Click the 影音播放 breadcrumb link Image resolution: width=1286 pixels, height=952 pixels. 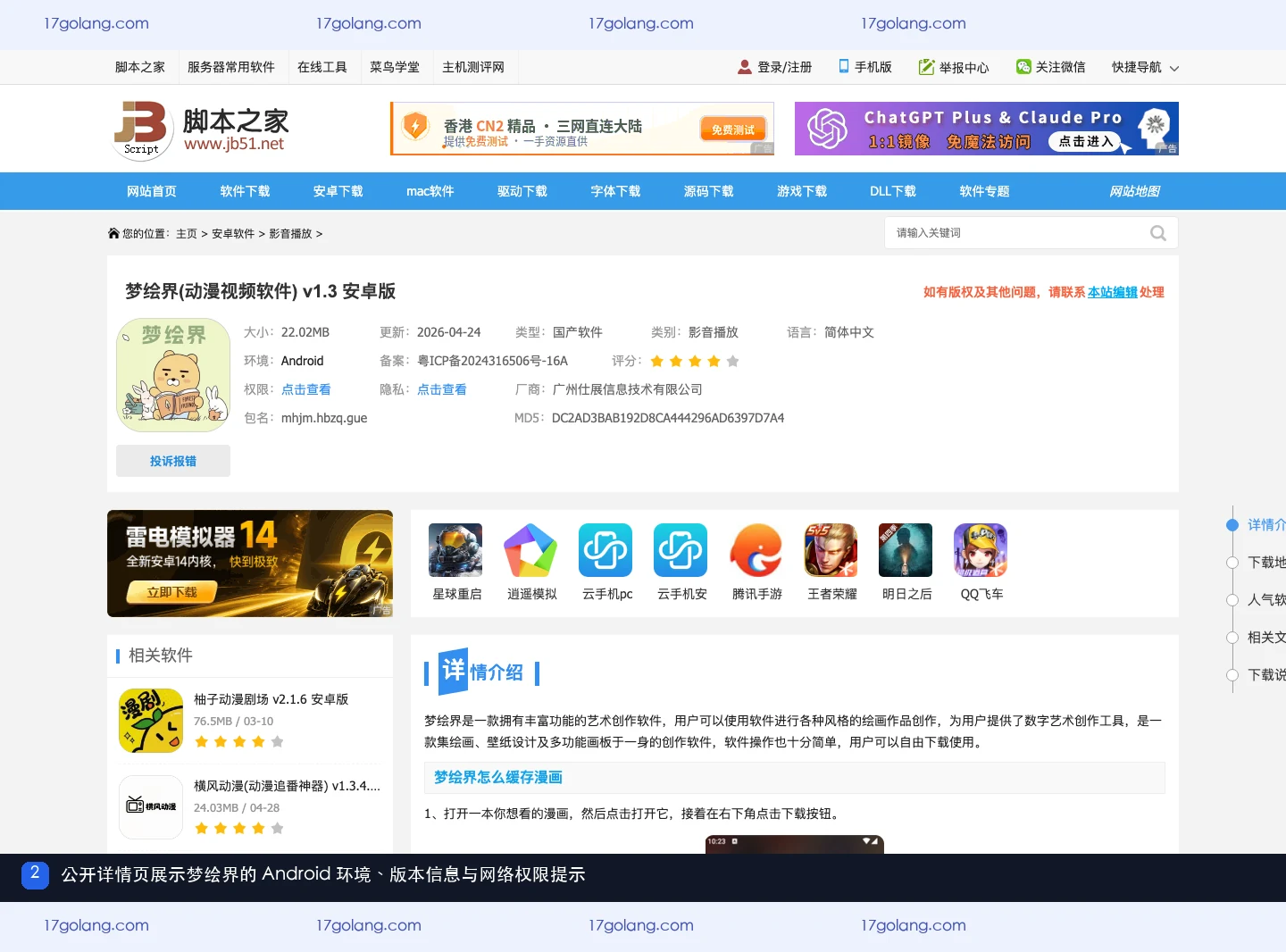(290, 234)
